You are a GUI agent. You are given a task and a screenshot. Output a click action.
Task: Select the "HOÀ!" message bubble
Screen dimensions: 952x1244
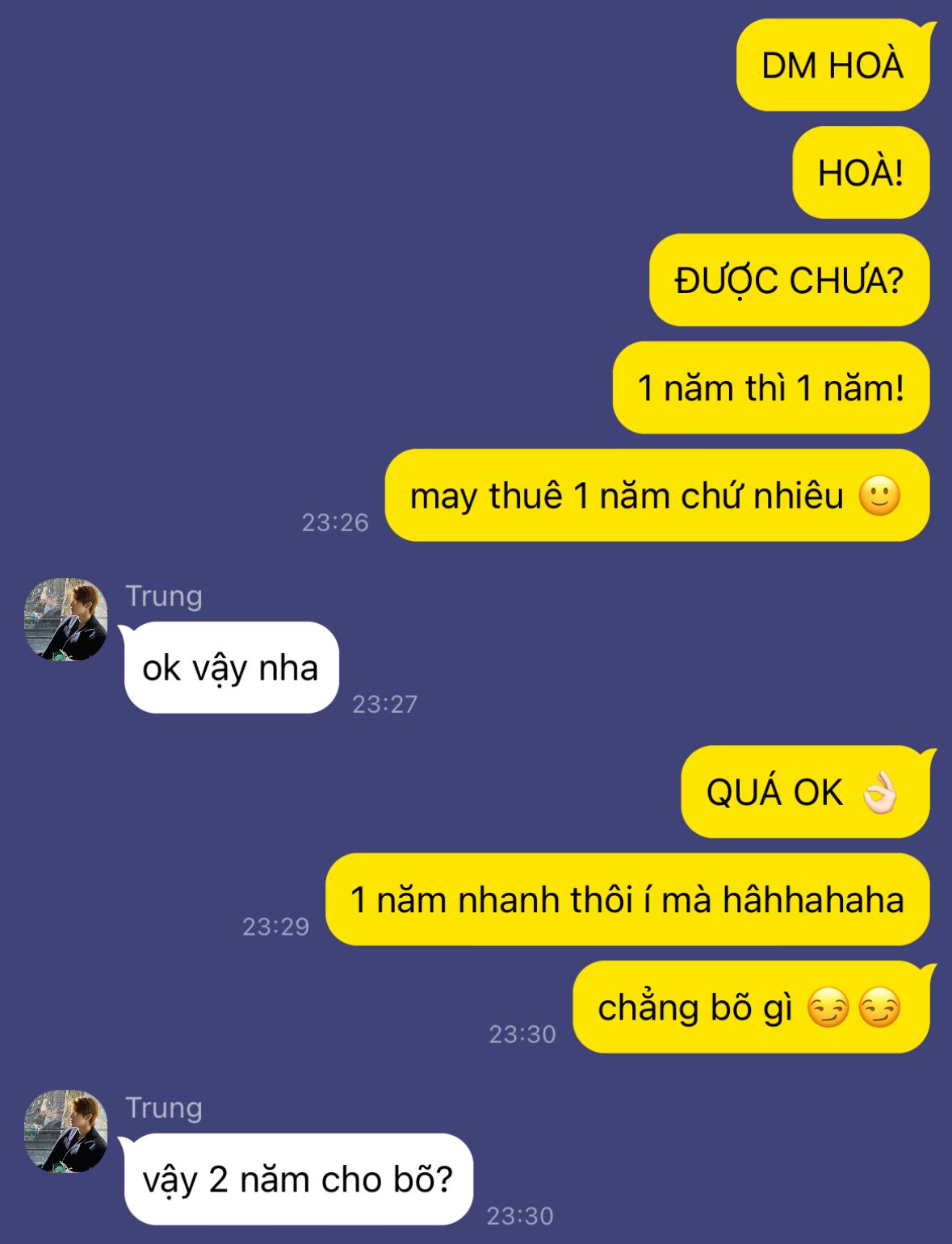click(x=861, y=173)
